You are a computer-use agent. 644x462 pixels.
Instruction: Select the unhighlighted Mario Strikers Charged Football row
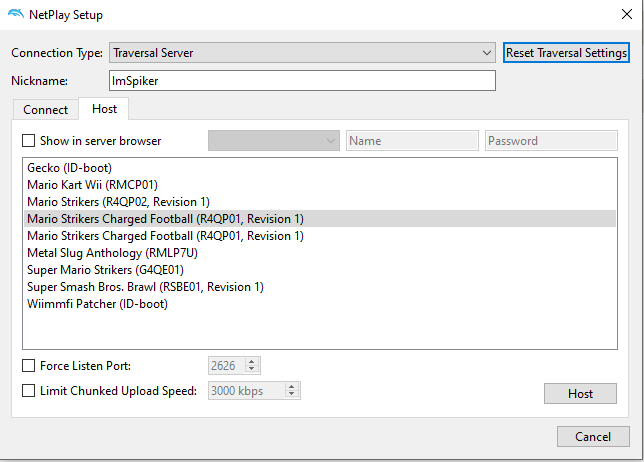(x=320, y=236)
